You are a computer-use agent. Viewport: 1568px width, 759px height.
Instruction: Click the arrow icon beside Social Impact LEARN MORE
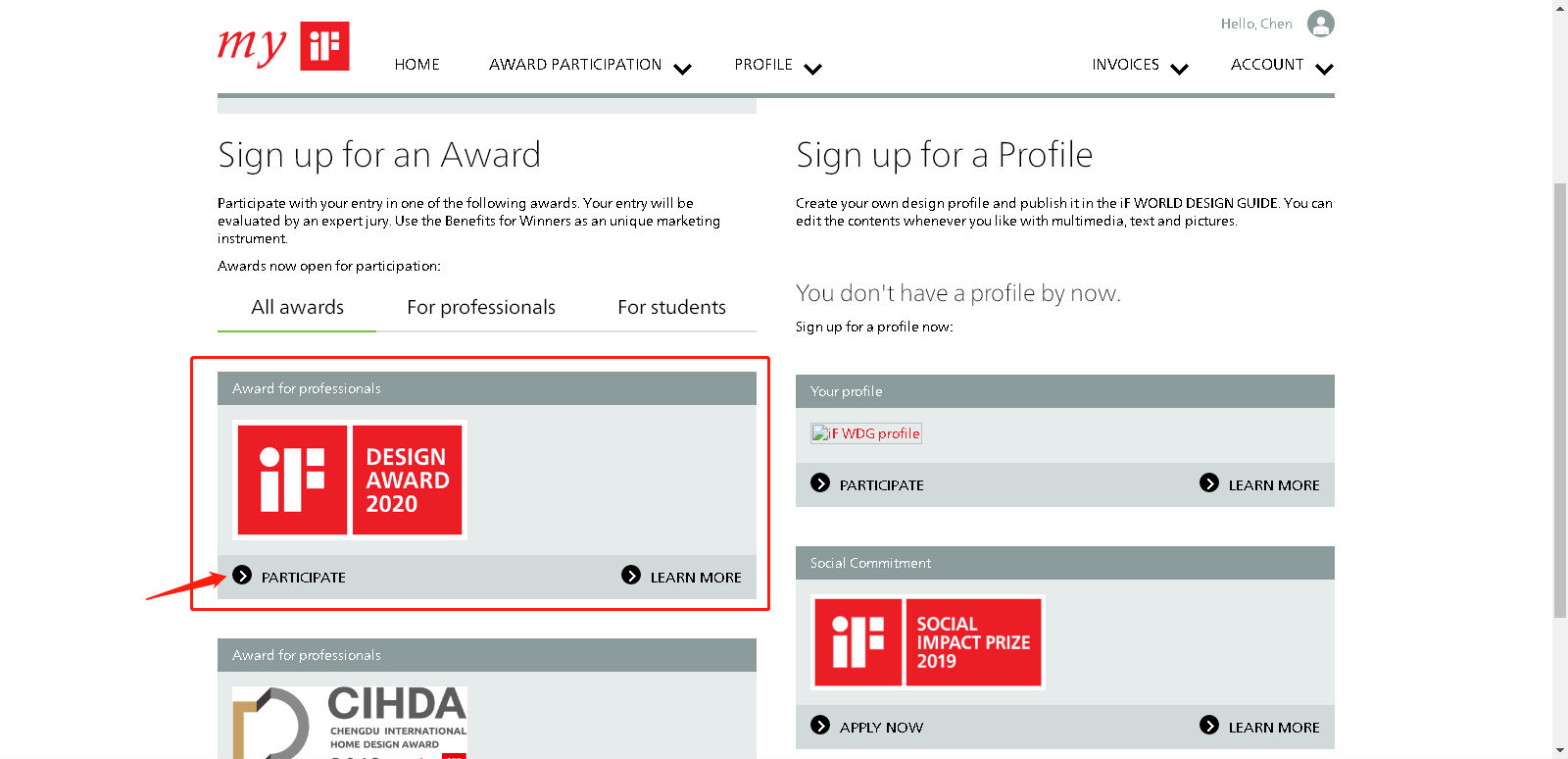[1209, 726]
